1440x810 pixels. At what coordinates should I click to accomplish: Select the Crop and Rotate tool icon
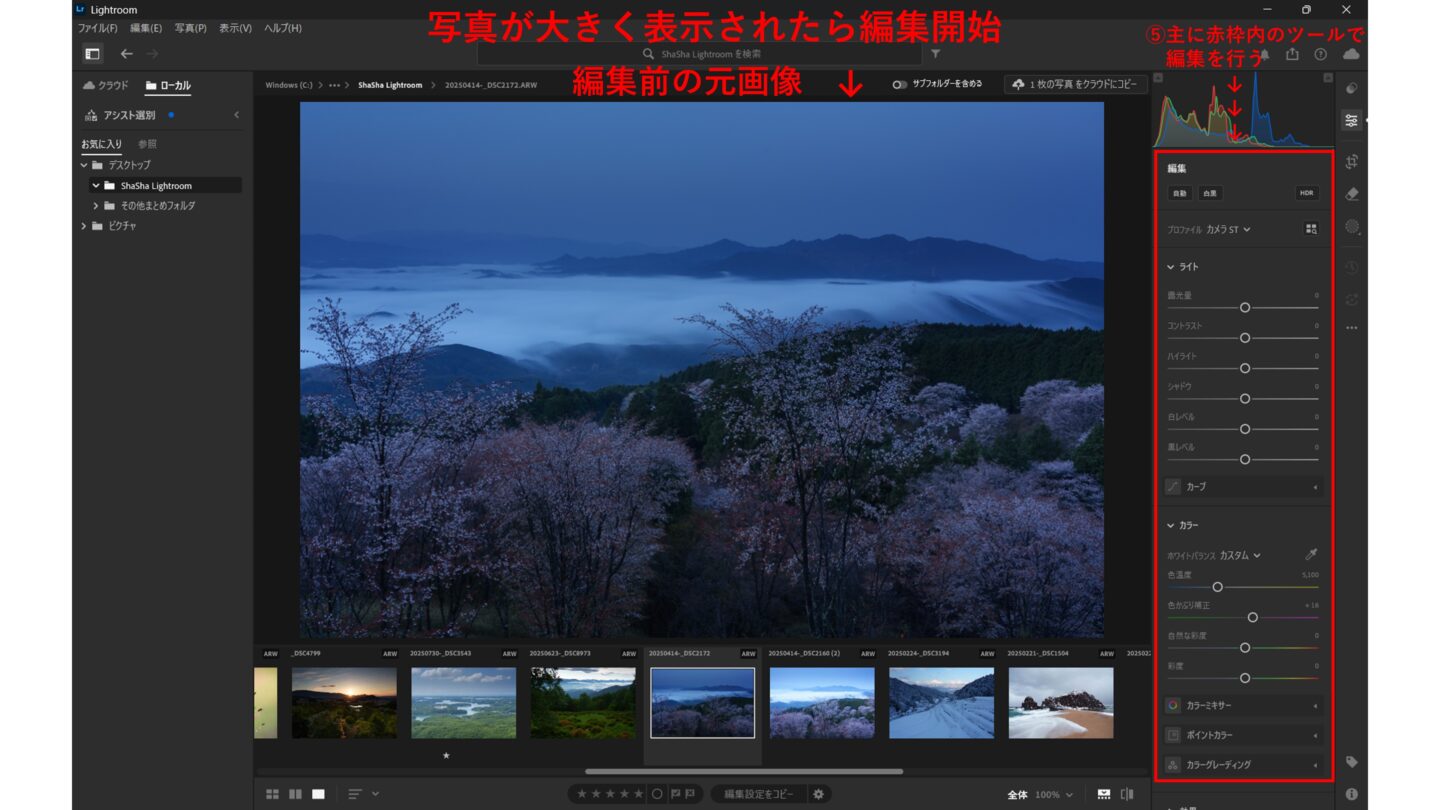coord(1352,161)
